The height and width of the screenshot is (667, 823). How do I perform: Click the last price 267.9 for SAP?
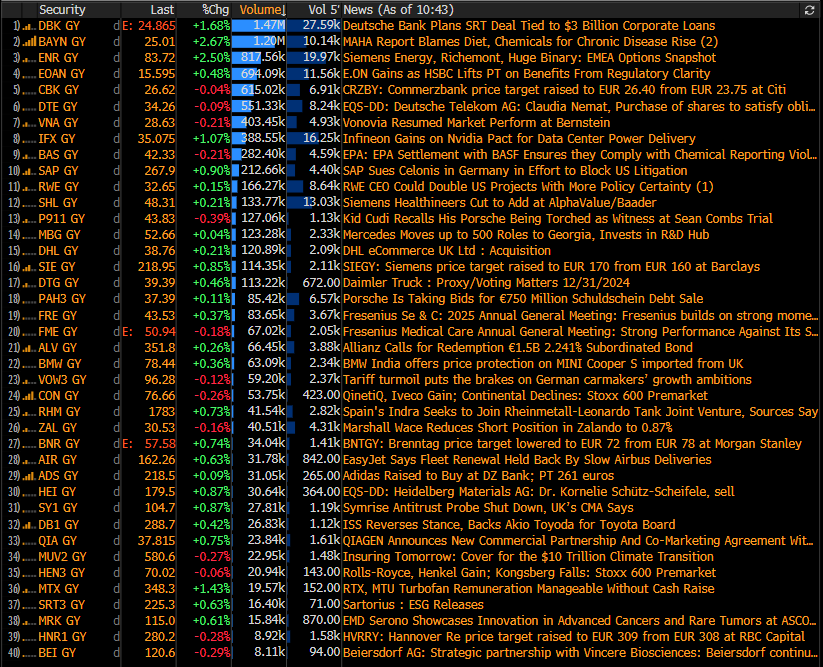tap(160, 171)
